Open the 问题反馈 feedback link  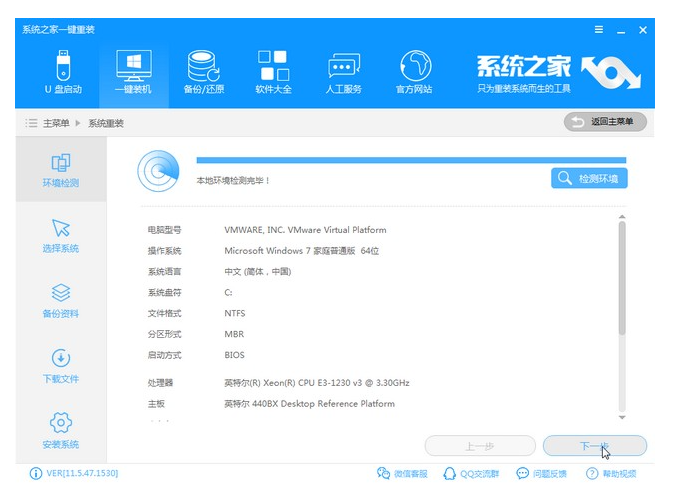(x=541, y=473)
